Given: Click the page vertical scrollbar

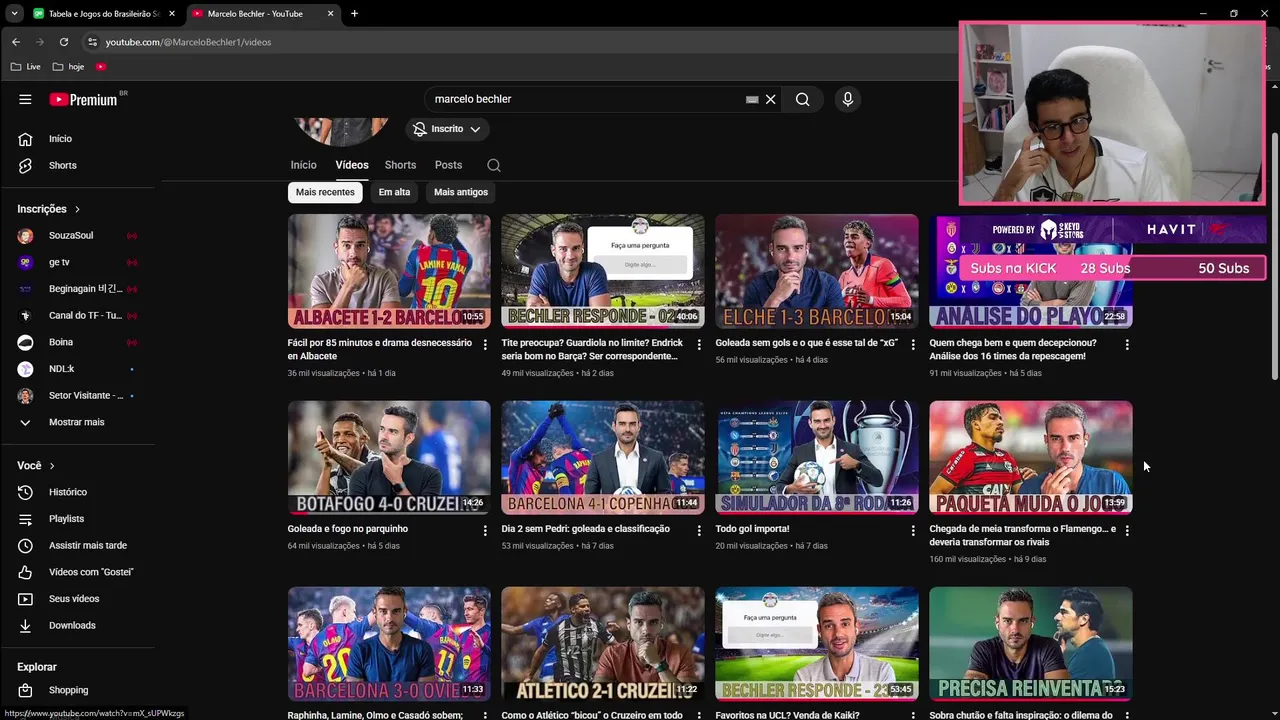Looking at the screenshot, I should click(x=1274, y=258).
